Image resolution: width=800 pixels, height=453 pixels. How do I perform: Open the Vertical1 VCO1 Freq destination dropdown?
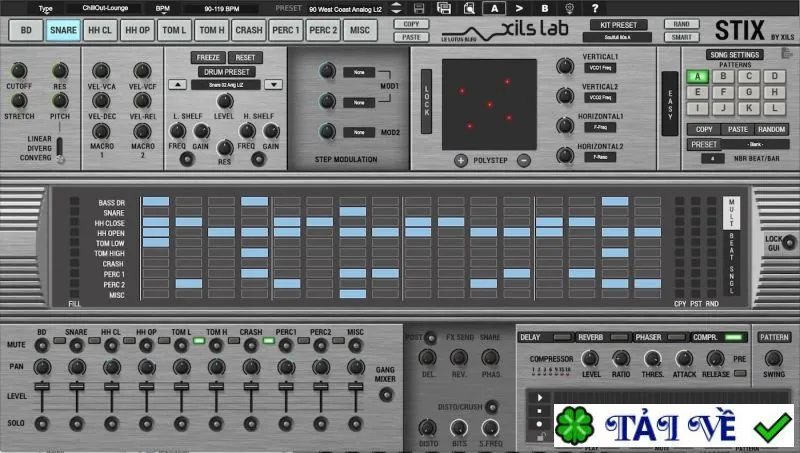tap(600, 68)
